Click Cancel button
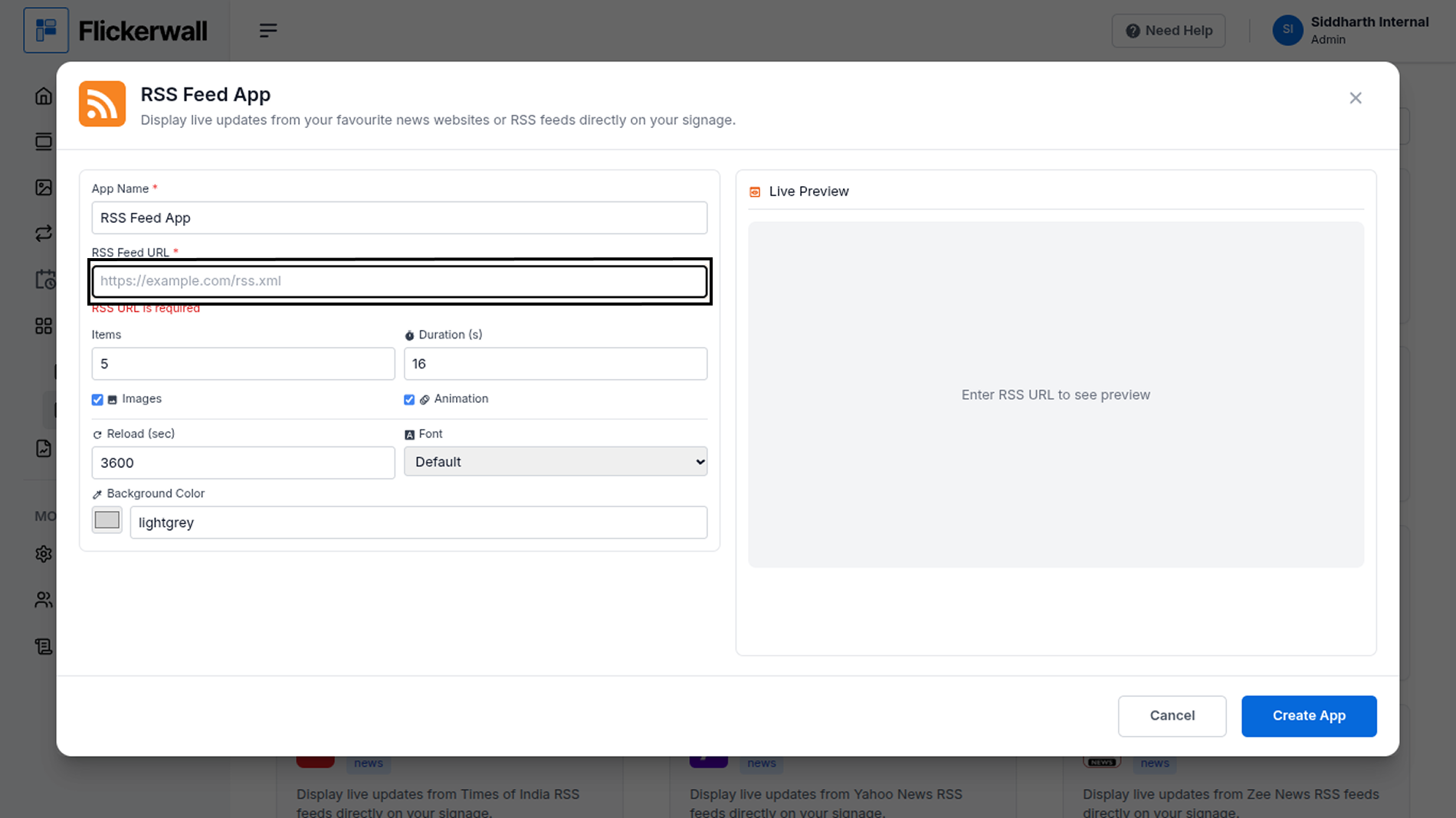The height and width of the screenshot is (818, 1456). pyautogui.click(x=1172, y=715)
